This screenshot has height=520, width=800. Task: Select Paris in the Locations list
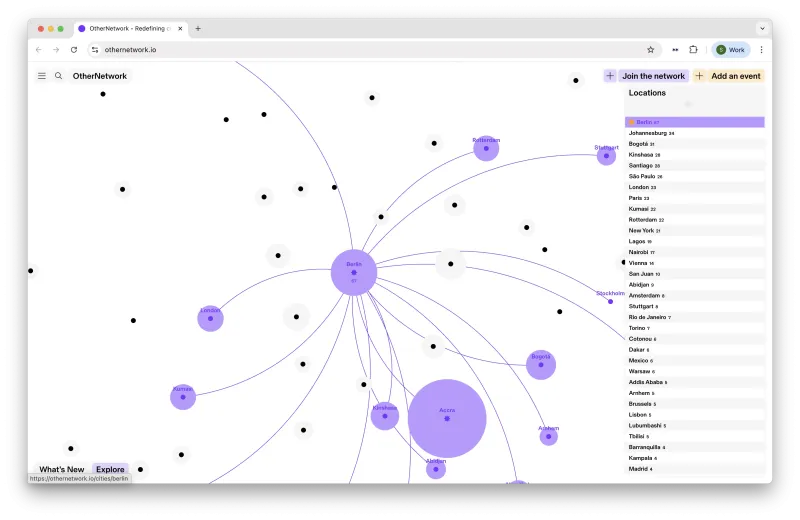[694, 198]
